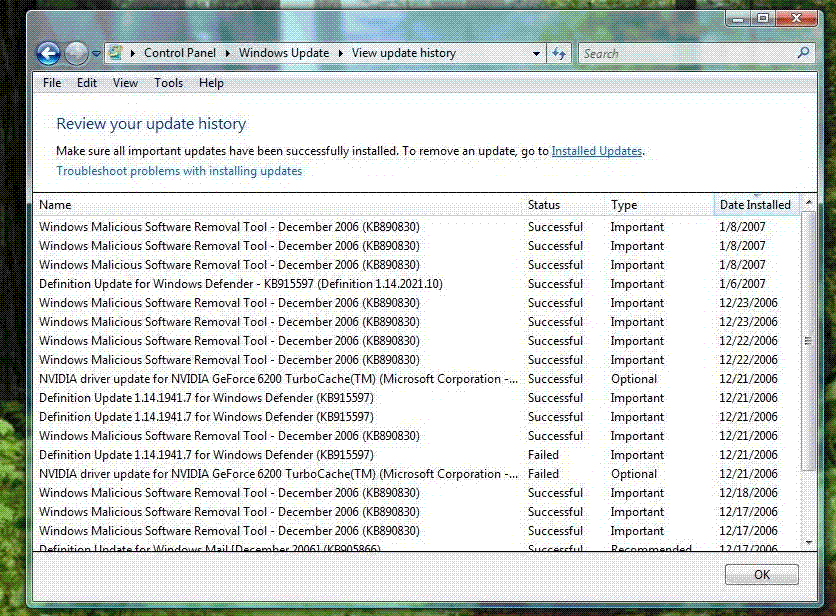Go back with the blue Back arrow
Screen dimensions: 836x616
(x=49, y=53)
